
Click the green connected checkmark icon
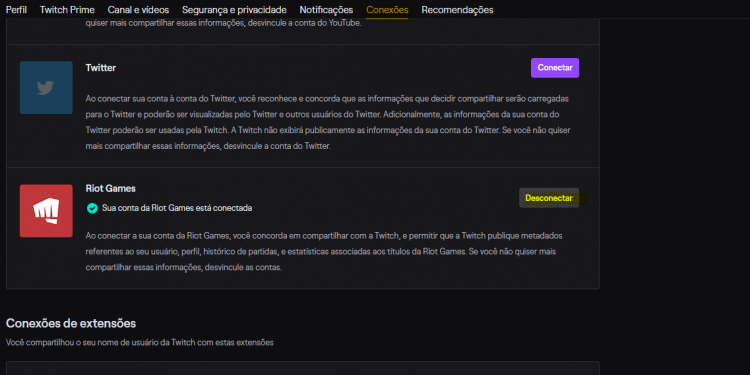tap(92, 209)
